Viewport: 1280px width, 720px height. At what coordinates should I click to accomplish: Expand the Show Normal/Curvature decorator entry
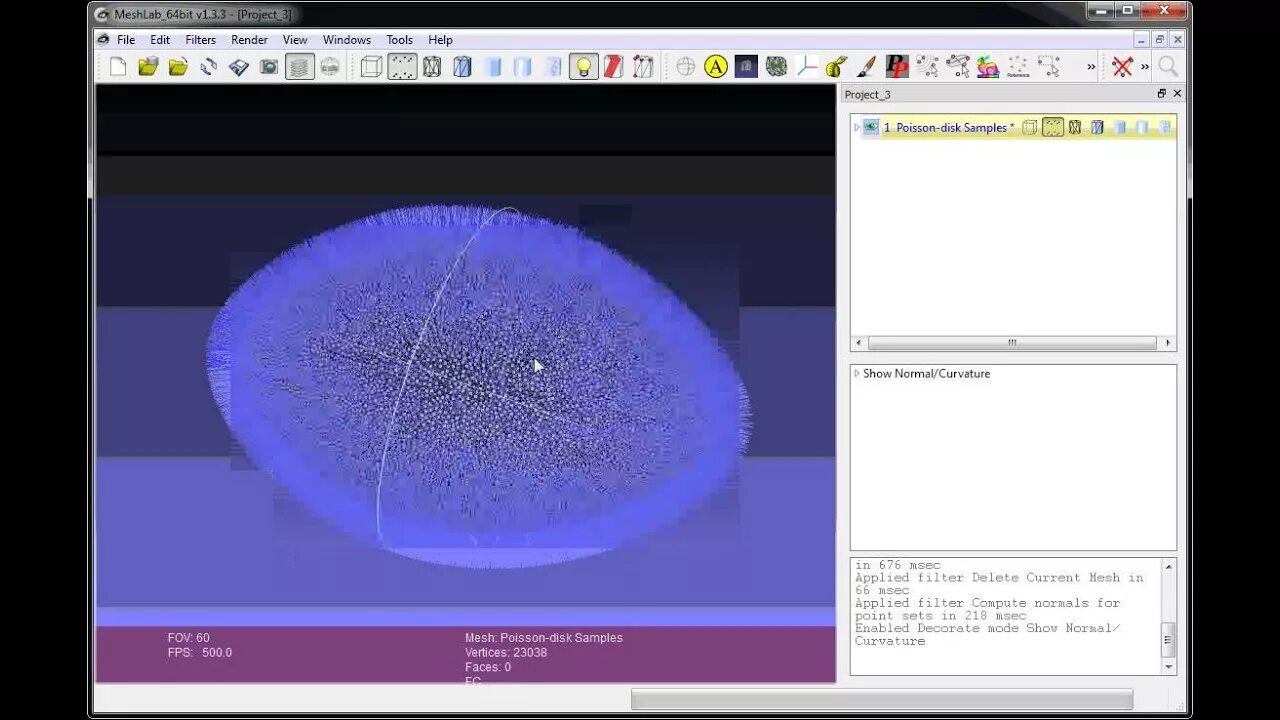[x=857, y=373]
